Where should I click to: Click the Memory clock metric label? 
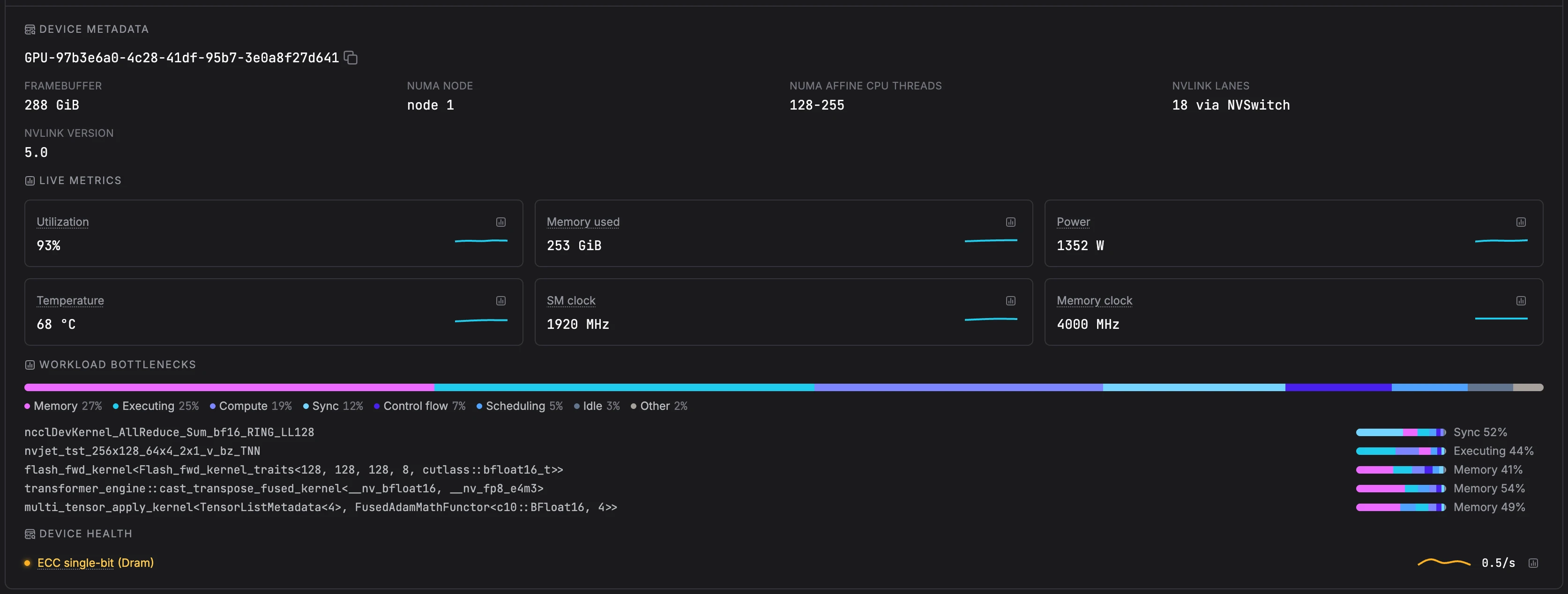[x=1094, y=301]
